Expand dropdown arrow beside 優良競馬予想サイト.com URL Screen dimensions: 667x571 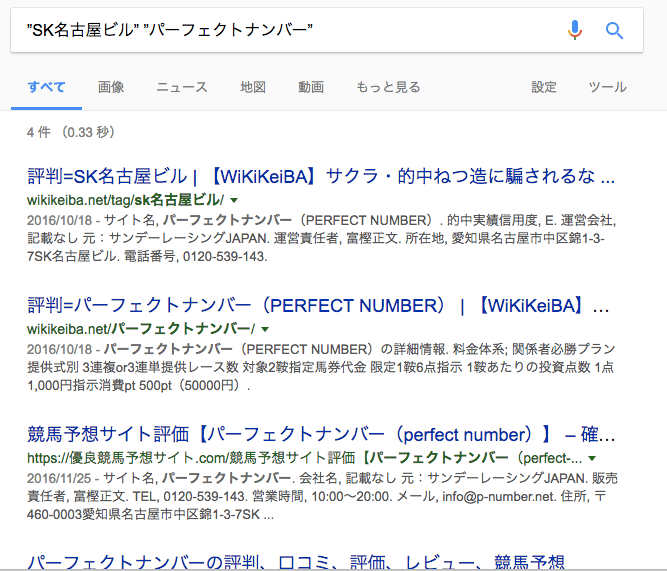pos(592,458)
